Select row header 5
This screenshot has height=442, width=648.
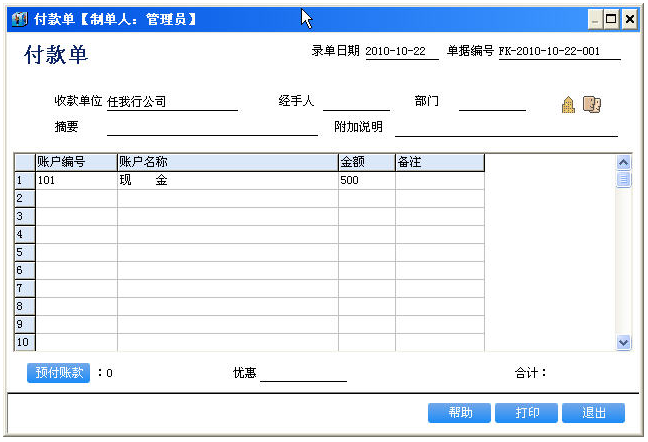click(x=25, y=252)
